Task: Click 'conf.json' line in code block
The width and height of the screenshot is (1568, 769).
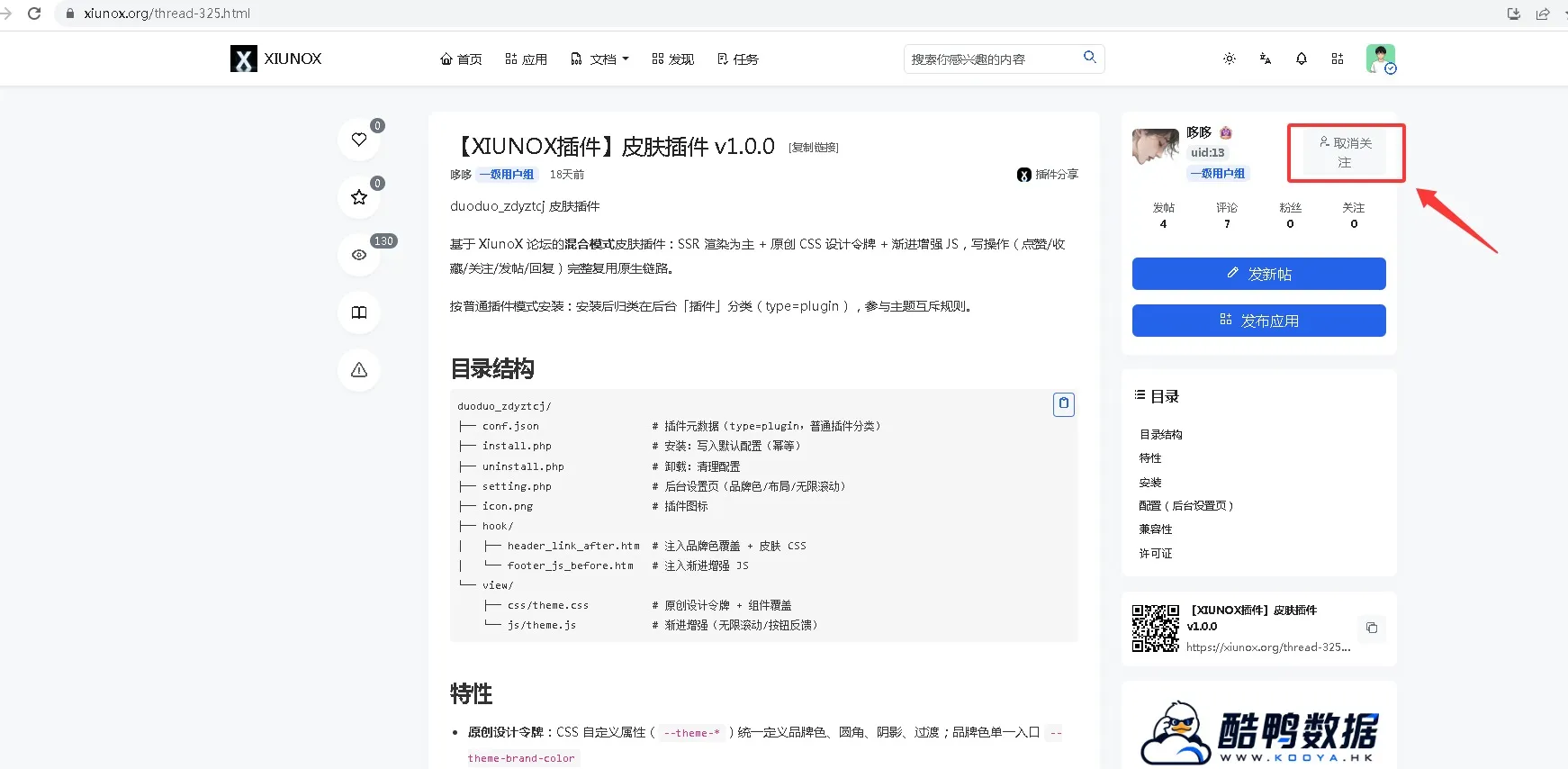Action: [510, 426]
